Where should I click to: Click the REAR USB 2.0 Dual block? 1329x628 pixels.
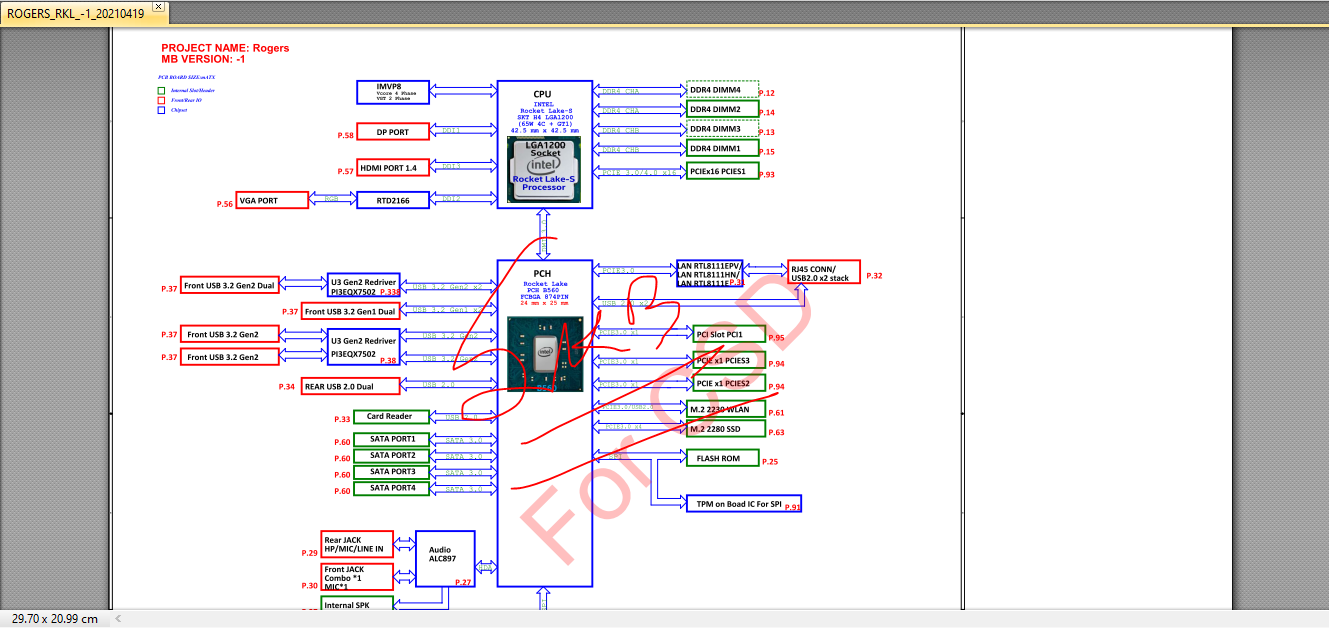[x=350, y=386]
